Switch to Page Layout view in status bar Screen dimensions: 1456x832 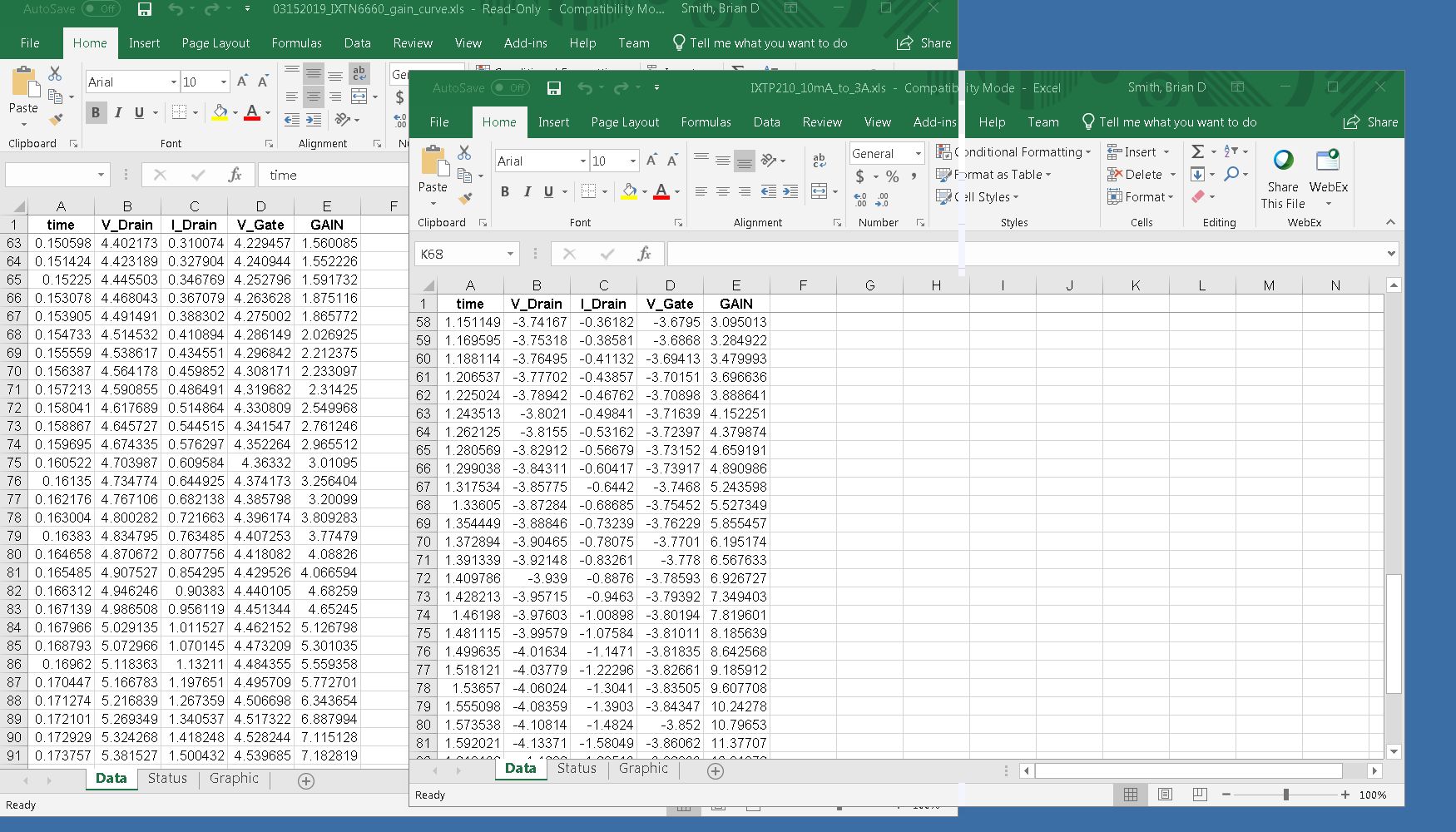click(1165, 795)
